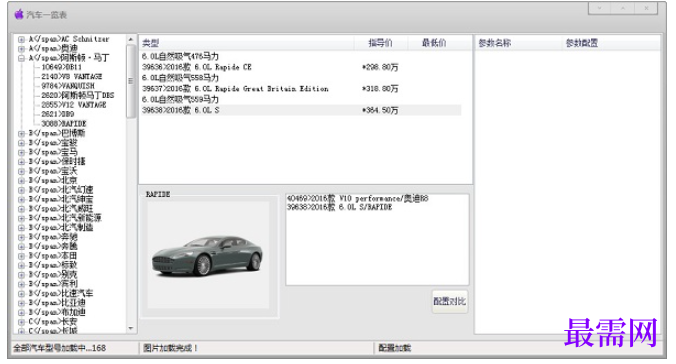Viewport: 676px width, 364px height.
Task: Click the *318.80万 price cell
Action: coord(380,89)
